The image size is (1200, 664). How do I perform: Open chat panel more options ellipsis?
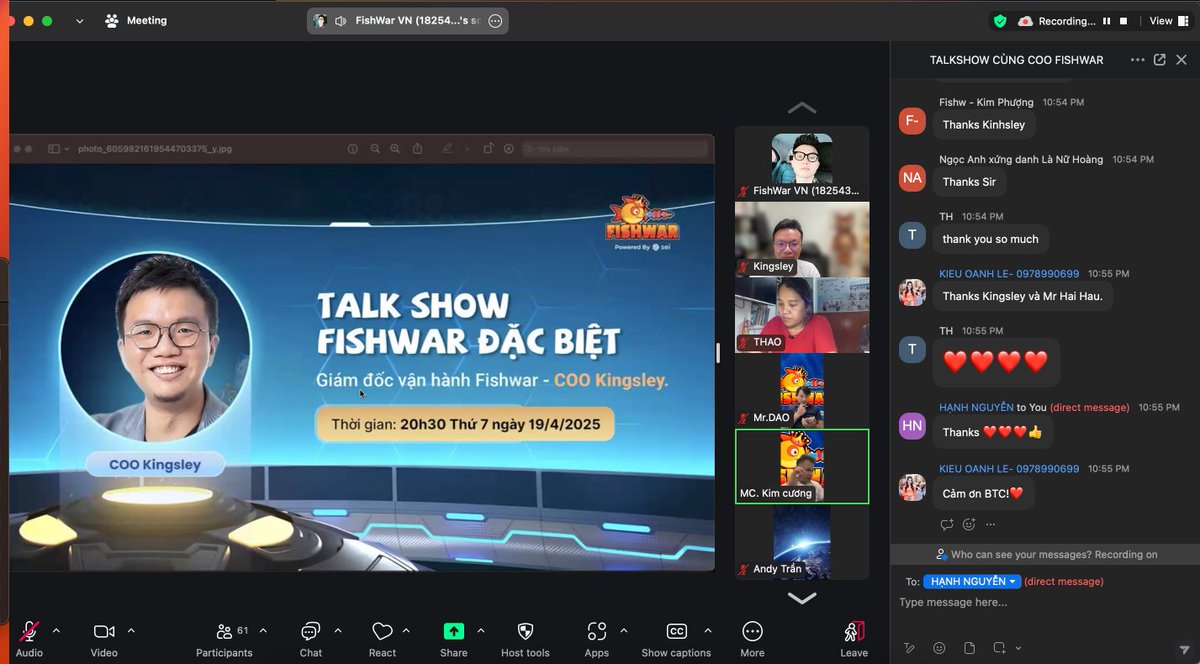click(1137, 60)
